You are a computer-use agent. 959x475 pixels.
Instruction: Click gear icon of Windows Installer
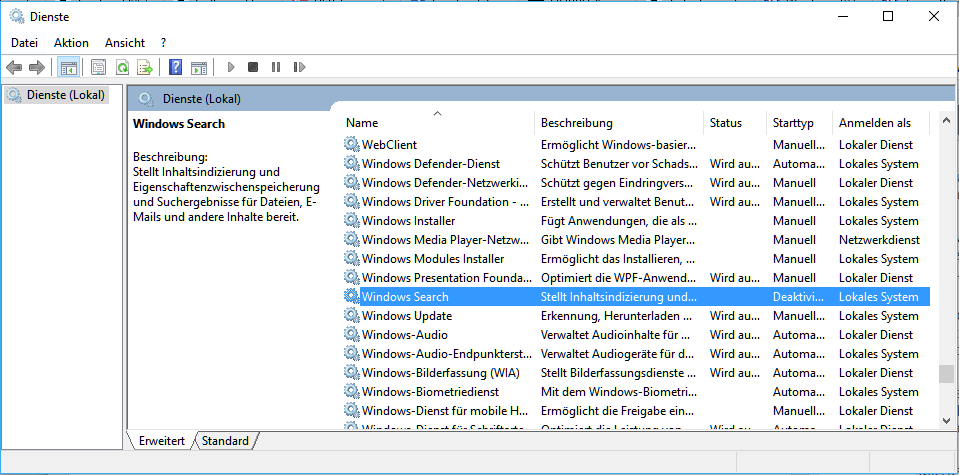coord(351,221)
